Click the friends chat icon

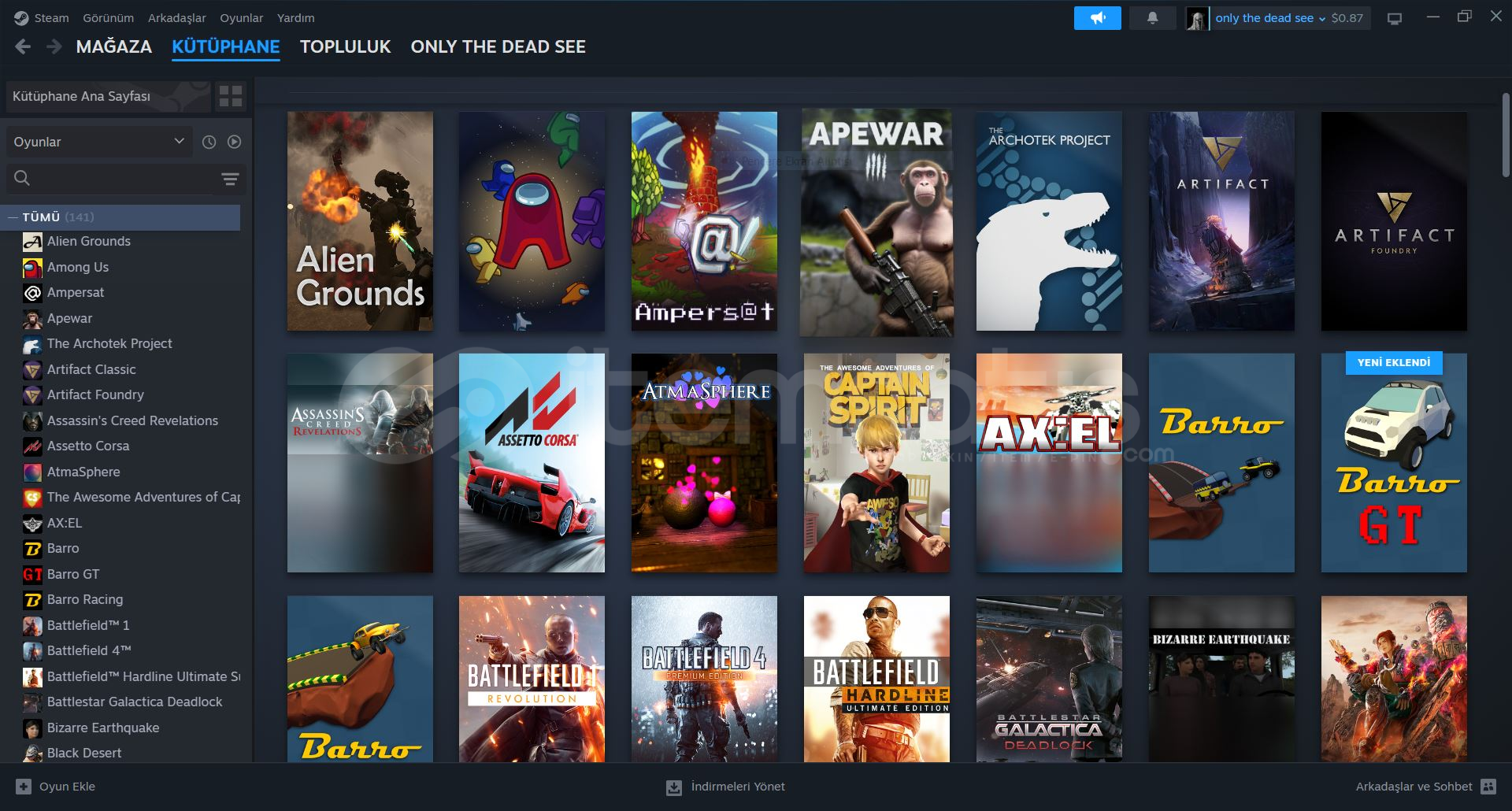[x=1488, y=787]
